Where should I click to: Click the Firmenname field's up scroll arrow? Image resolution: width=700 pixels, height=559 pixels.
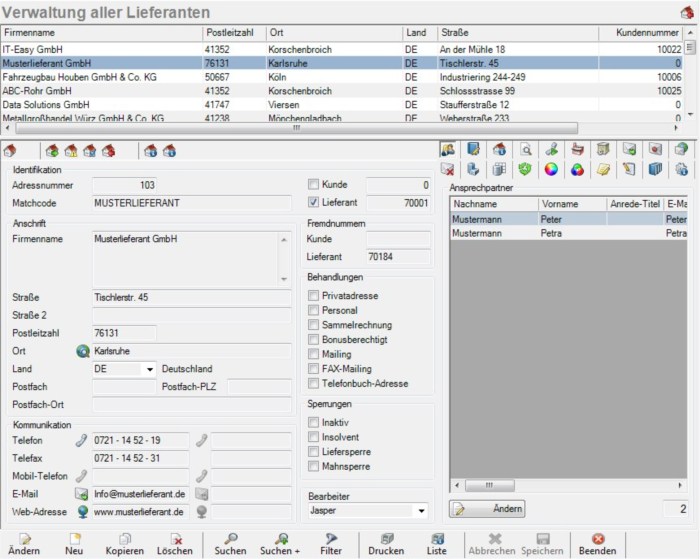[284, 240]
